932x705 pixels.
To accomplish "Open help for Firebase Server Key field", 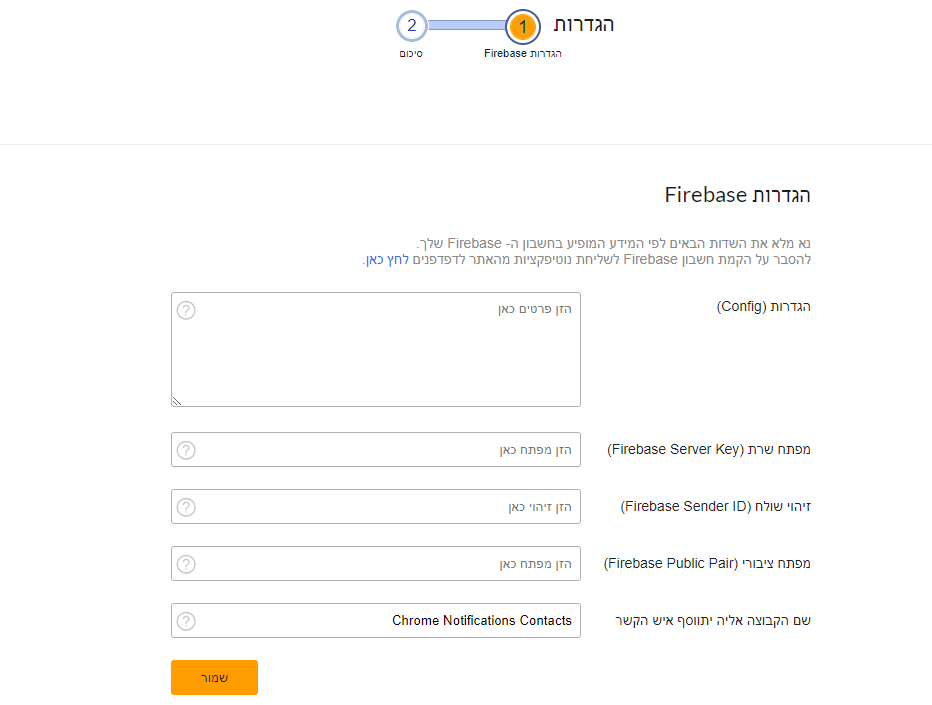I will click(x=186, y=450).
